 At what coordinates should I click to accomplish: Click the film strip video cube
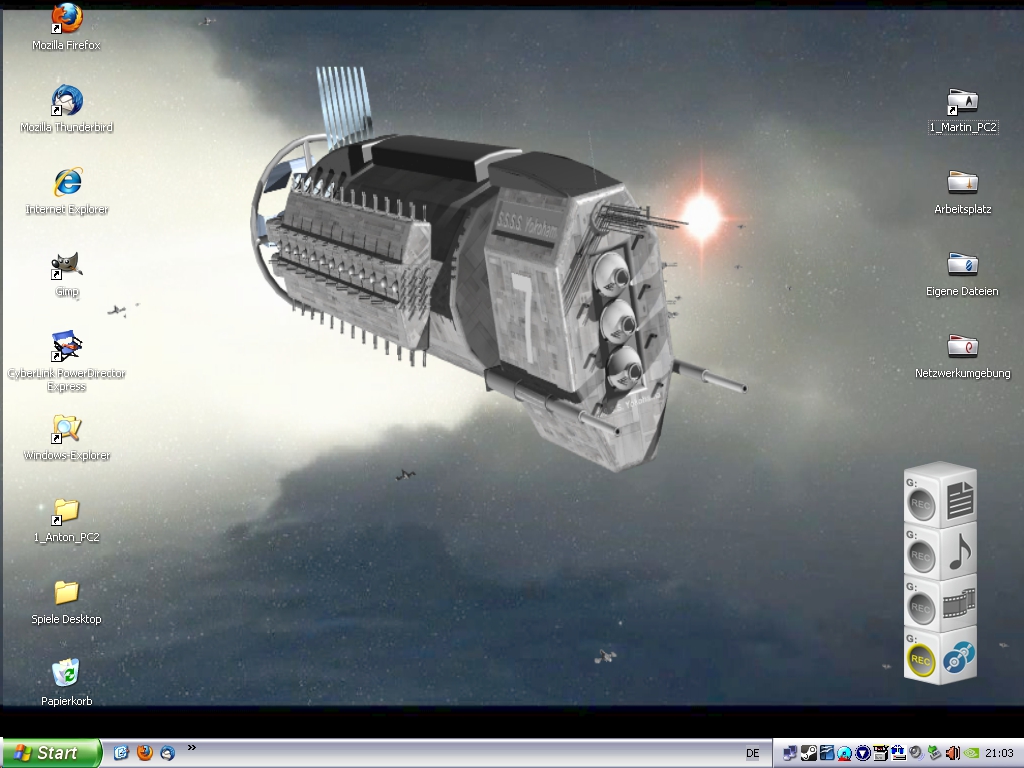coord(958,603)
